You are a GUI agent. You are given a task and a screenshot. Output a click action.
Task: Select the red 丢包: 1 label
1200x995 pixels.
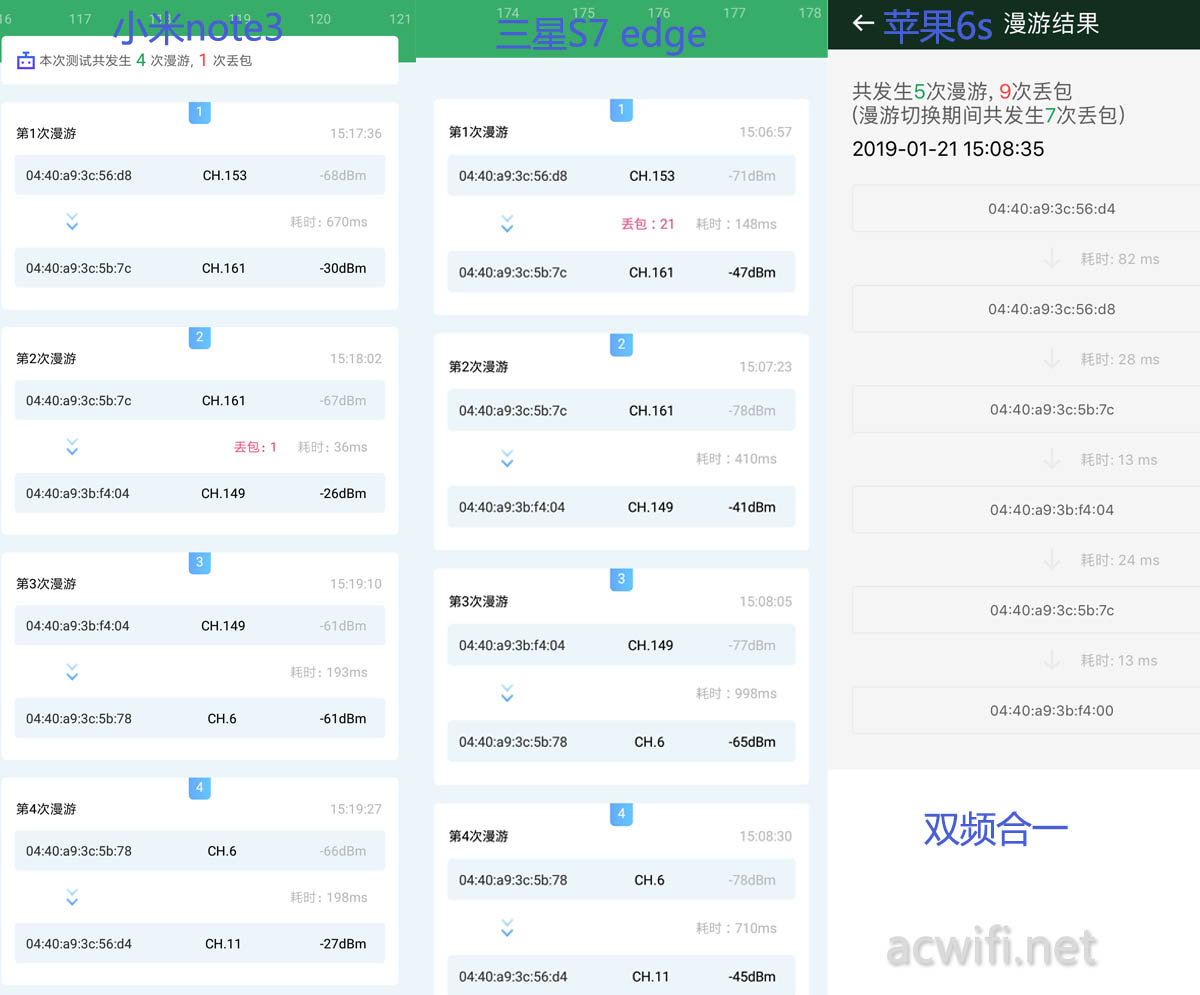(x=256, y=447)
